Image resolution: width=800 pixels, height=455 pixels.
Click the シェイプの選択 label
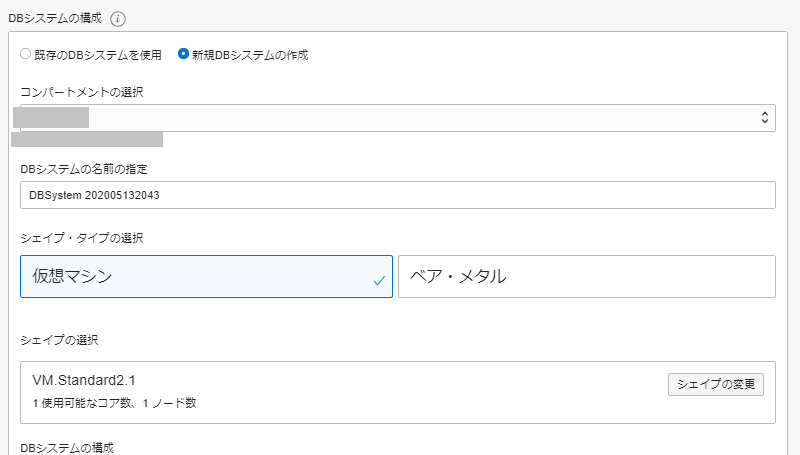point(59,341)
